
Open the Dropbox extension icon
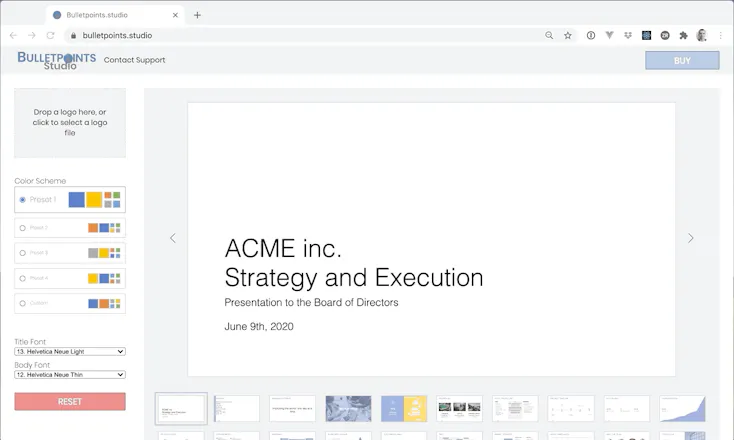click(628, 36)
